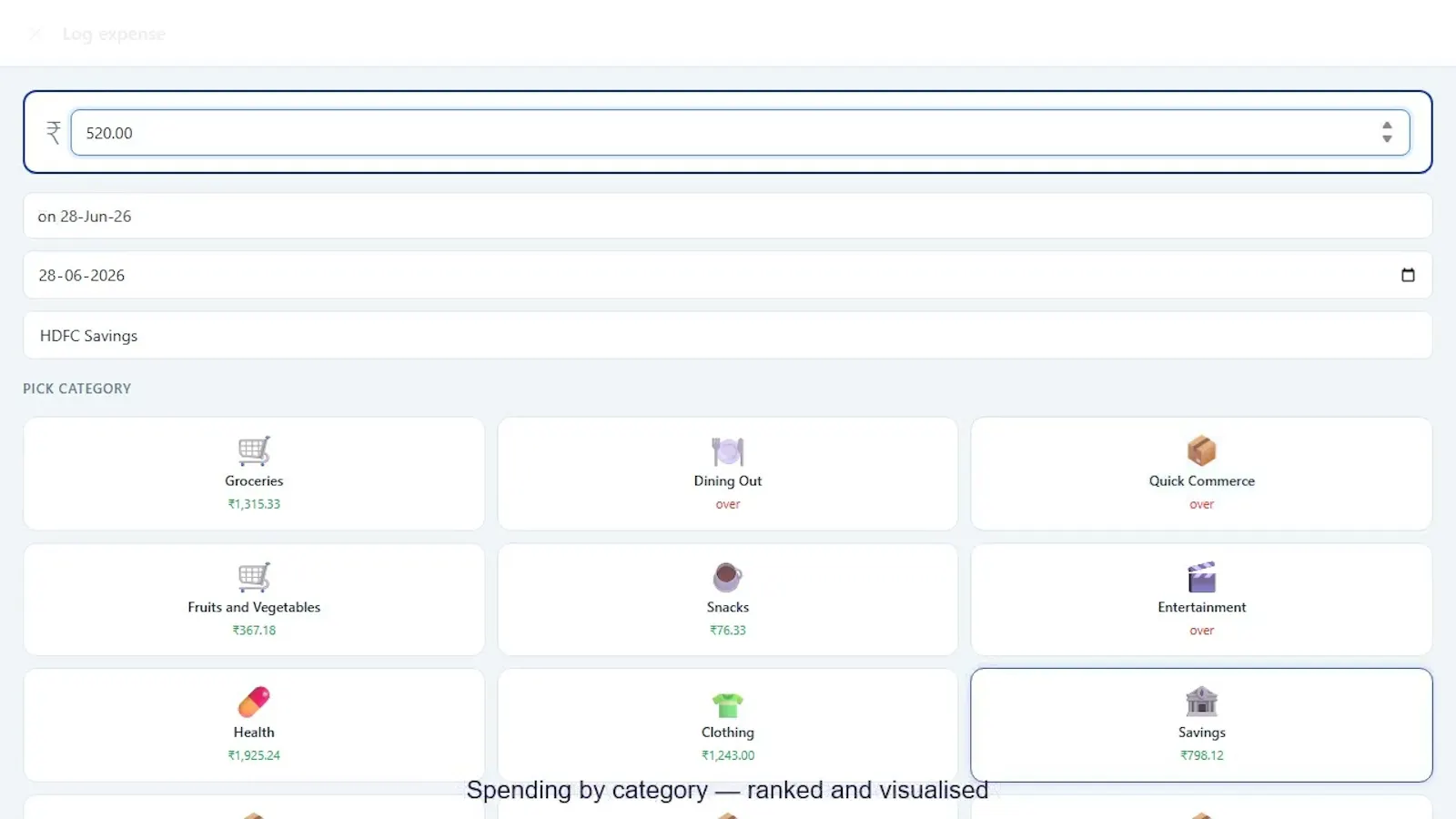Choose the Quick Commerce category label
The width and height of the screenshot is (1456, 819).
[x=1202, y=480]
